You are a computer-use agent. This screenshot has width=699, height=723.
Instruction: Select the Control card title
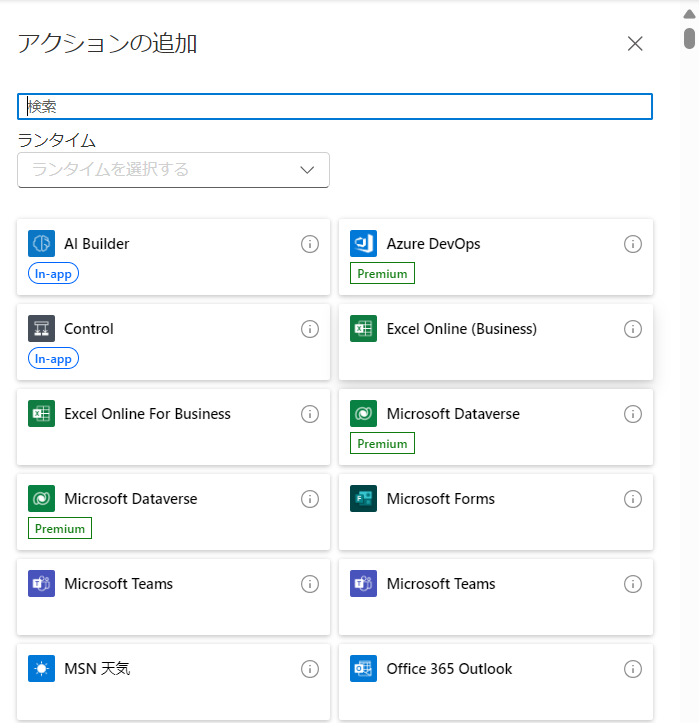pyautogui.click(x=89, y=329)
